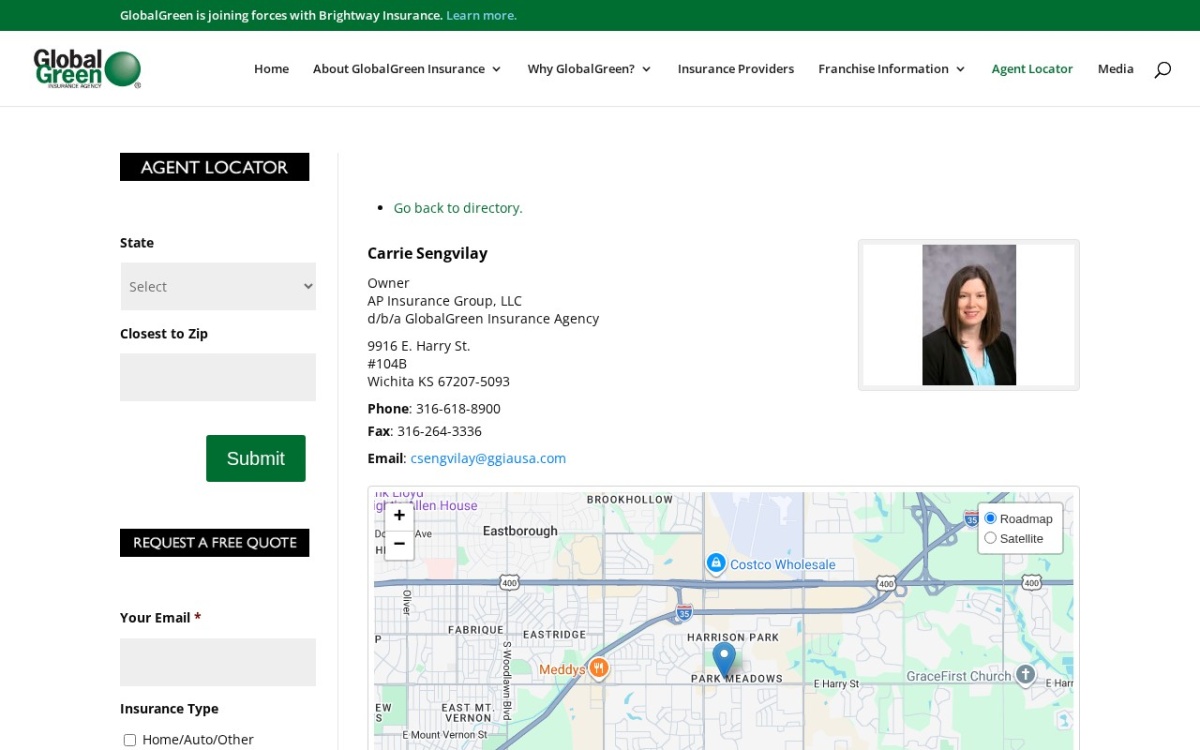
Task: Click the Costco Wholesale map marker
Action: 716,564
